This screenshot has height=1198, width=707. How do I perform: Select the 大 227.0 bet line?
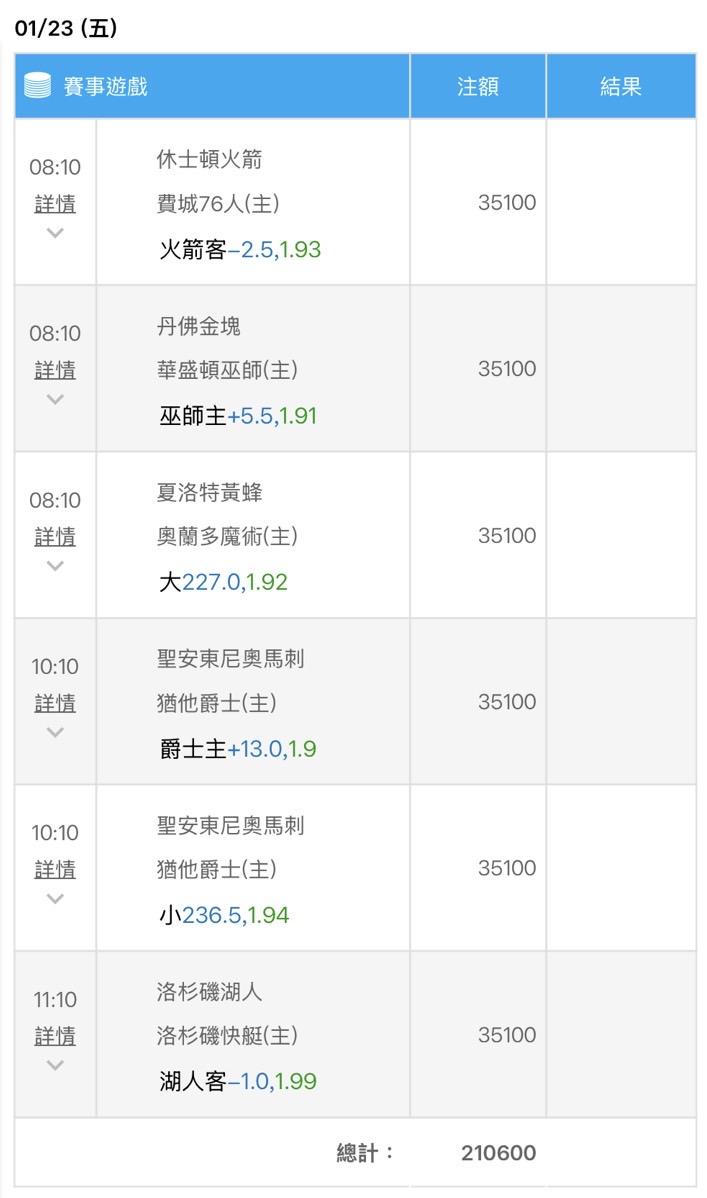point(223,582)
